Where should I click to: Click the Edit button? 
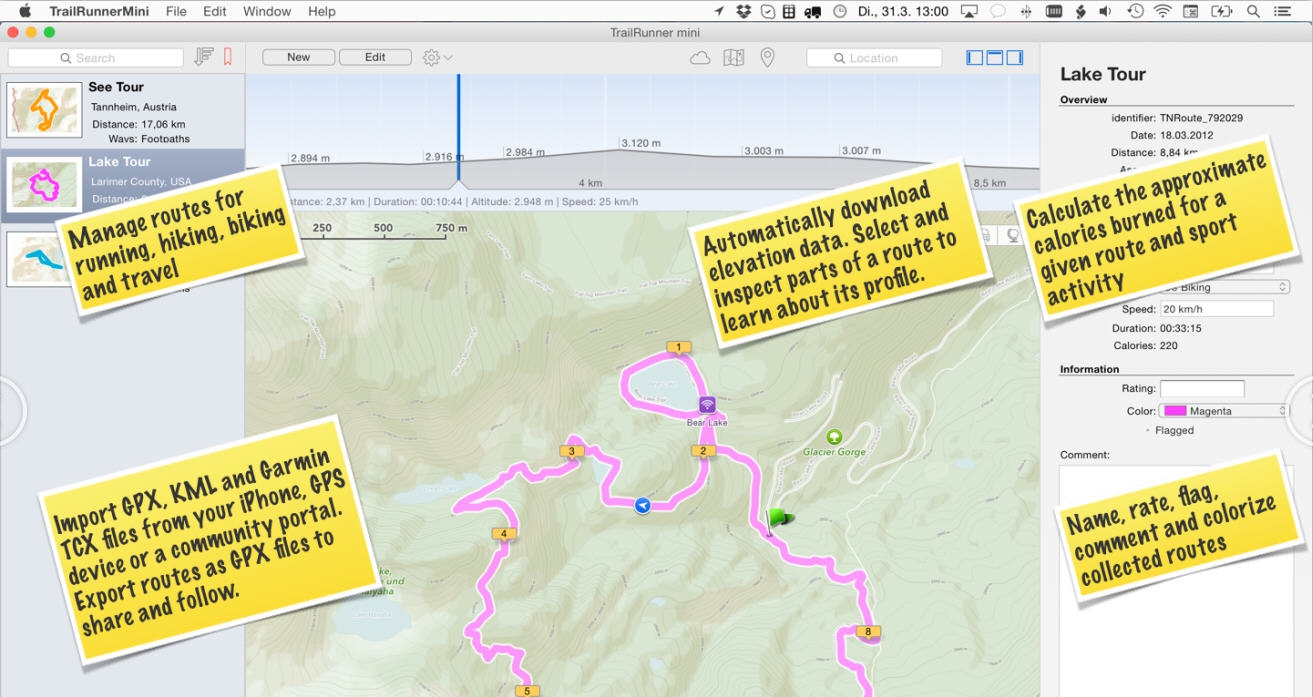375,57
